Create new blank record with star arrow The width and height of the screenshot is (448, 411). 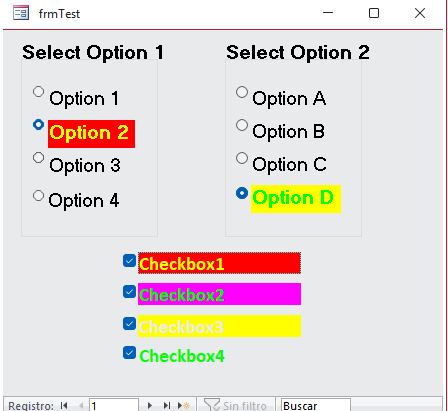(x=184, y=406)
